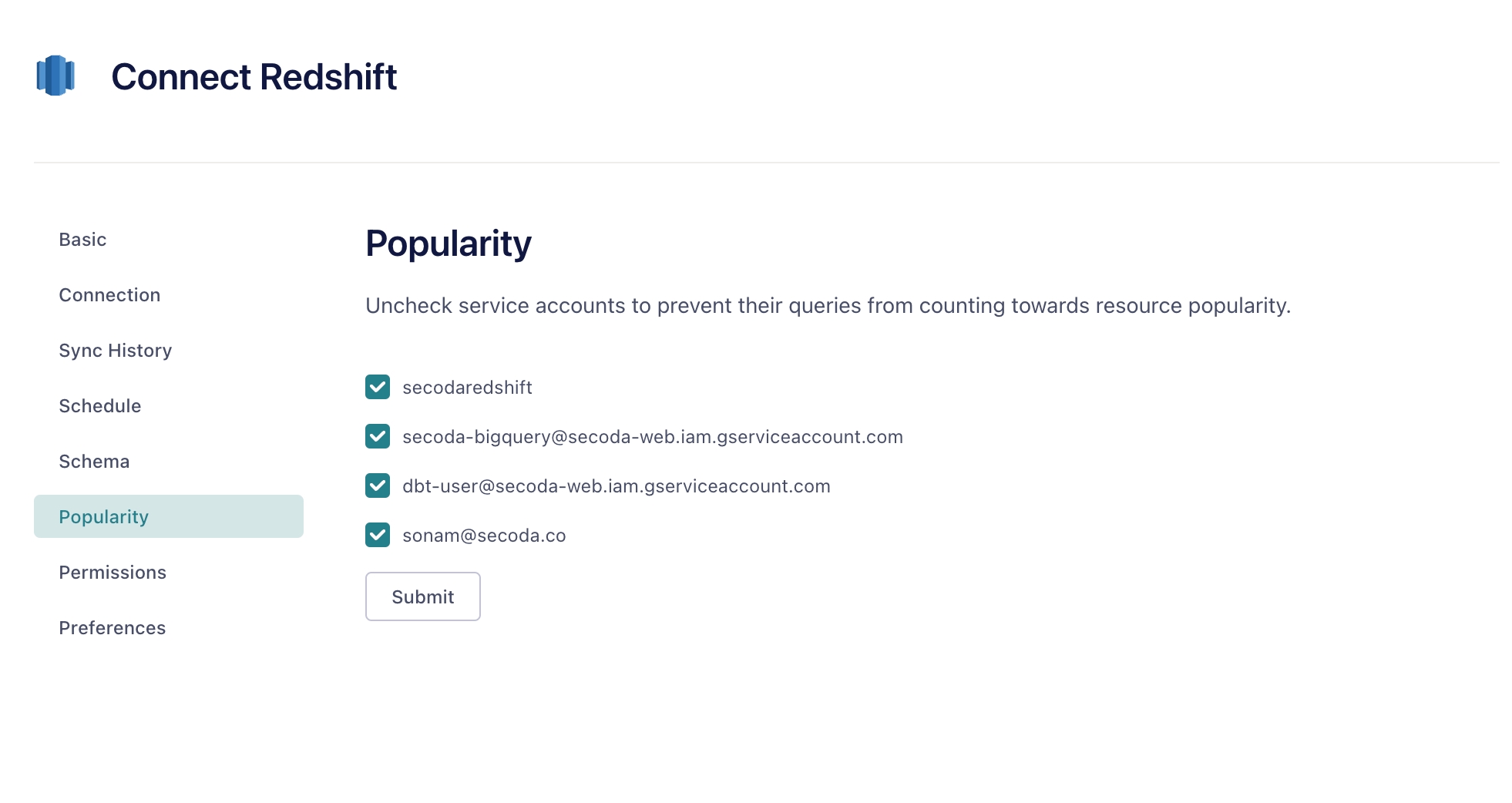Select the Schedule tab
Screen dimensions: 1512x803
coord(100,406)
